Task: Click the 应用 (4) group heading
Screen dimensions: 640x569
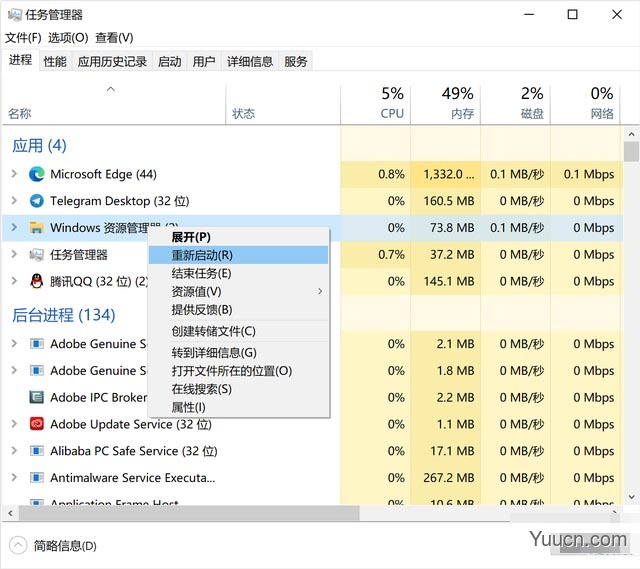Action: [39, 145]
